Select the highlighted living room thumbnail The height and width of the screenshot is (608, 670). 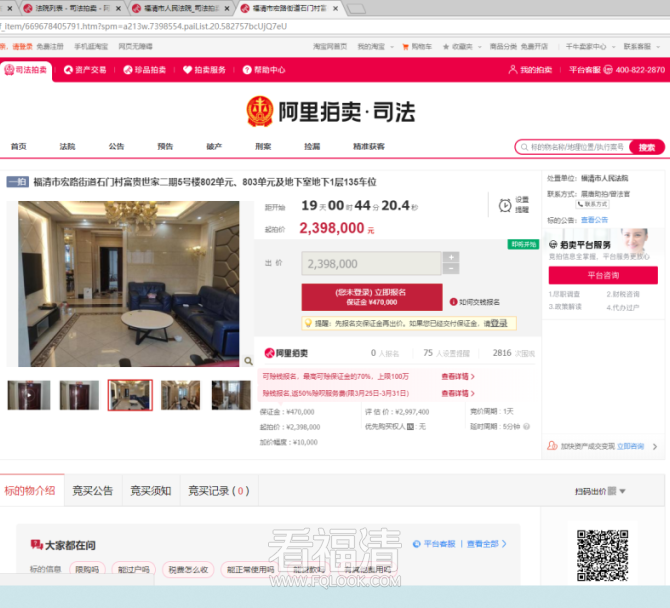[x=130, y=395]
